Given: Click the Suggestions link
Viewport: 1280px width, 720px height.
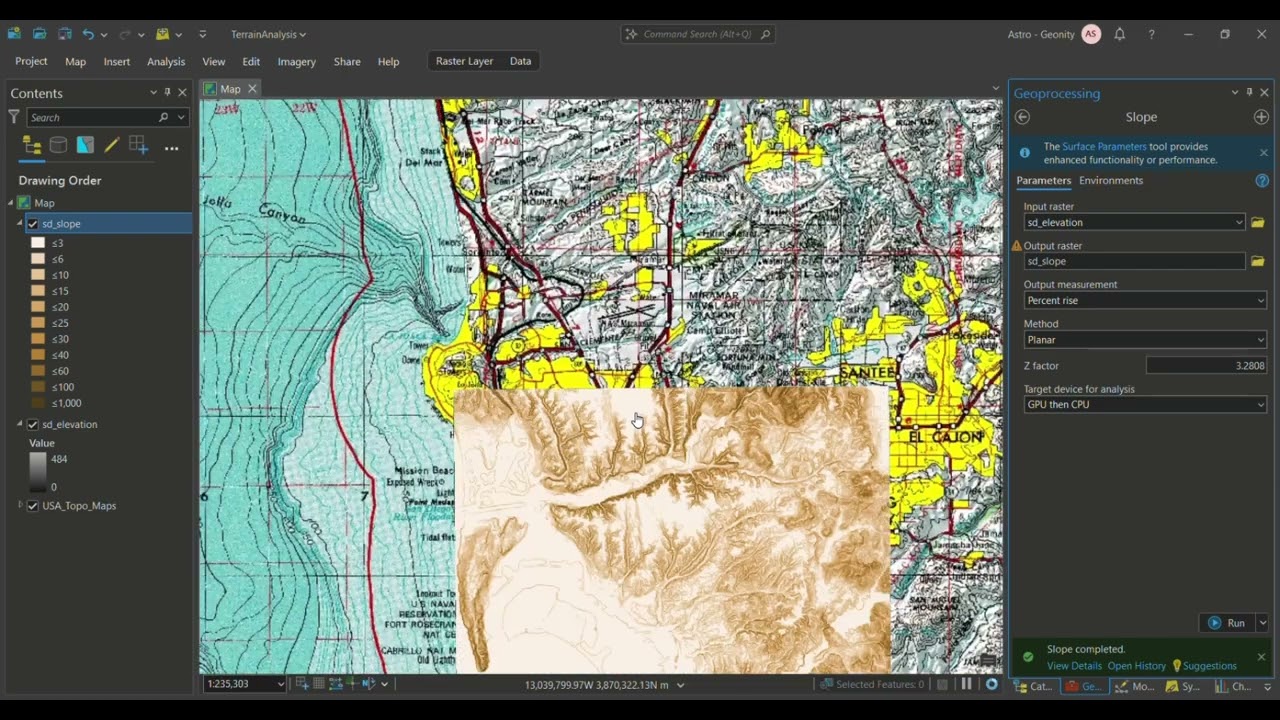Looking at the screenshot, I should [x=1204, y=666].
